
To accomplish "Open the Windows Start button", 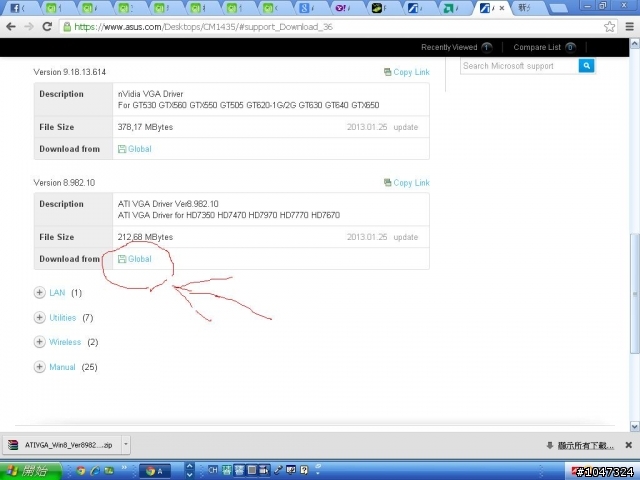I will (x=30, y=471).
